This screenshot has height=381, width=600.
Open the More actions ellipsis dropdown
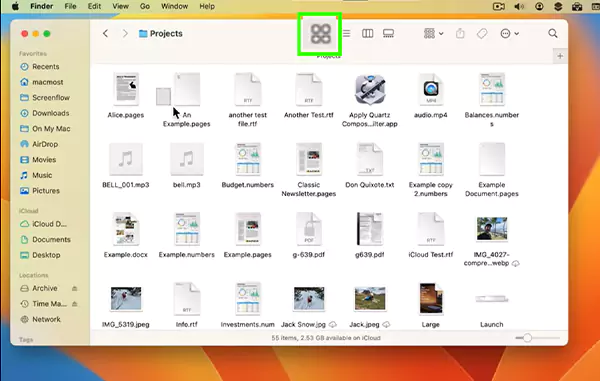pyautogui.click(x=509, y=34)
